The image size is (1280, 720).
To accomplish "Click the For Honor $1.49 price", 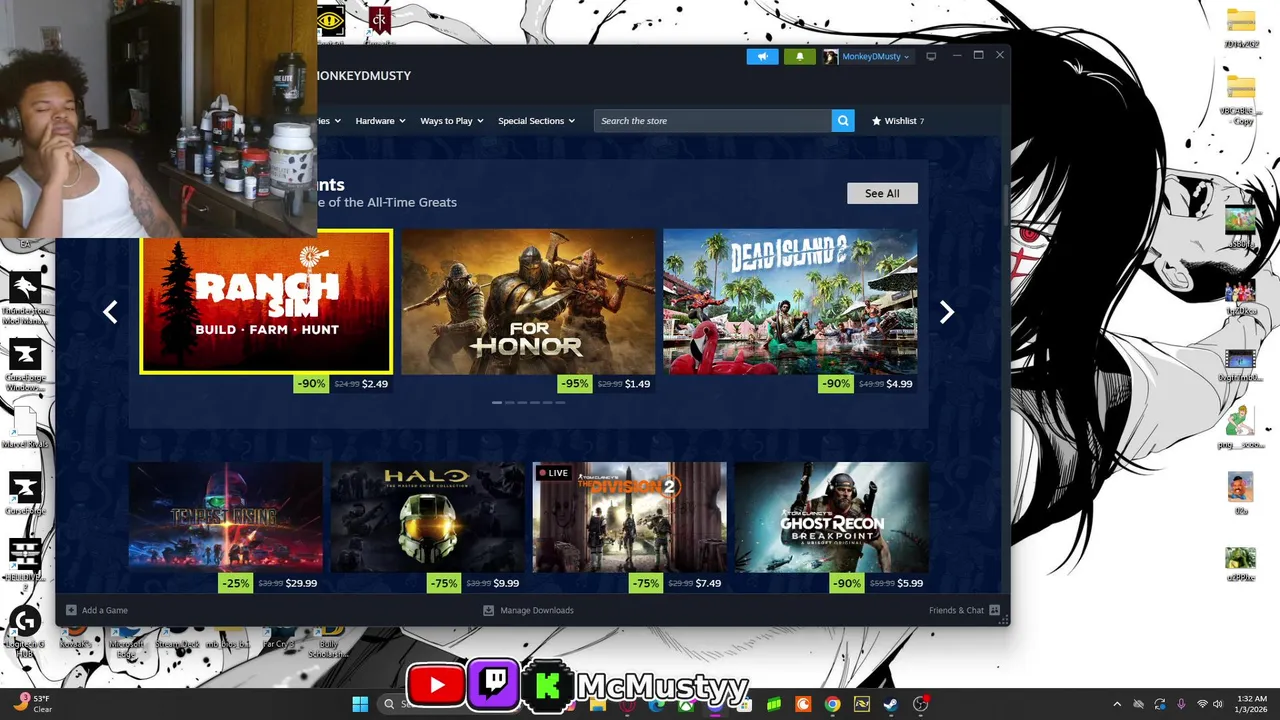I will tap(637, 384).
